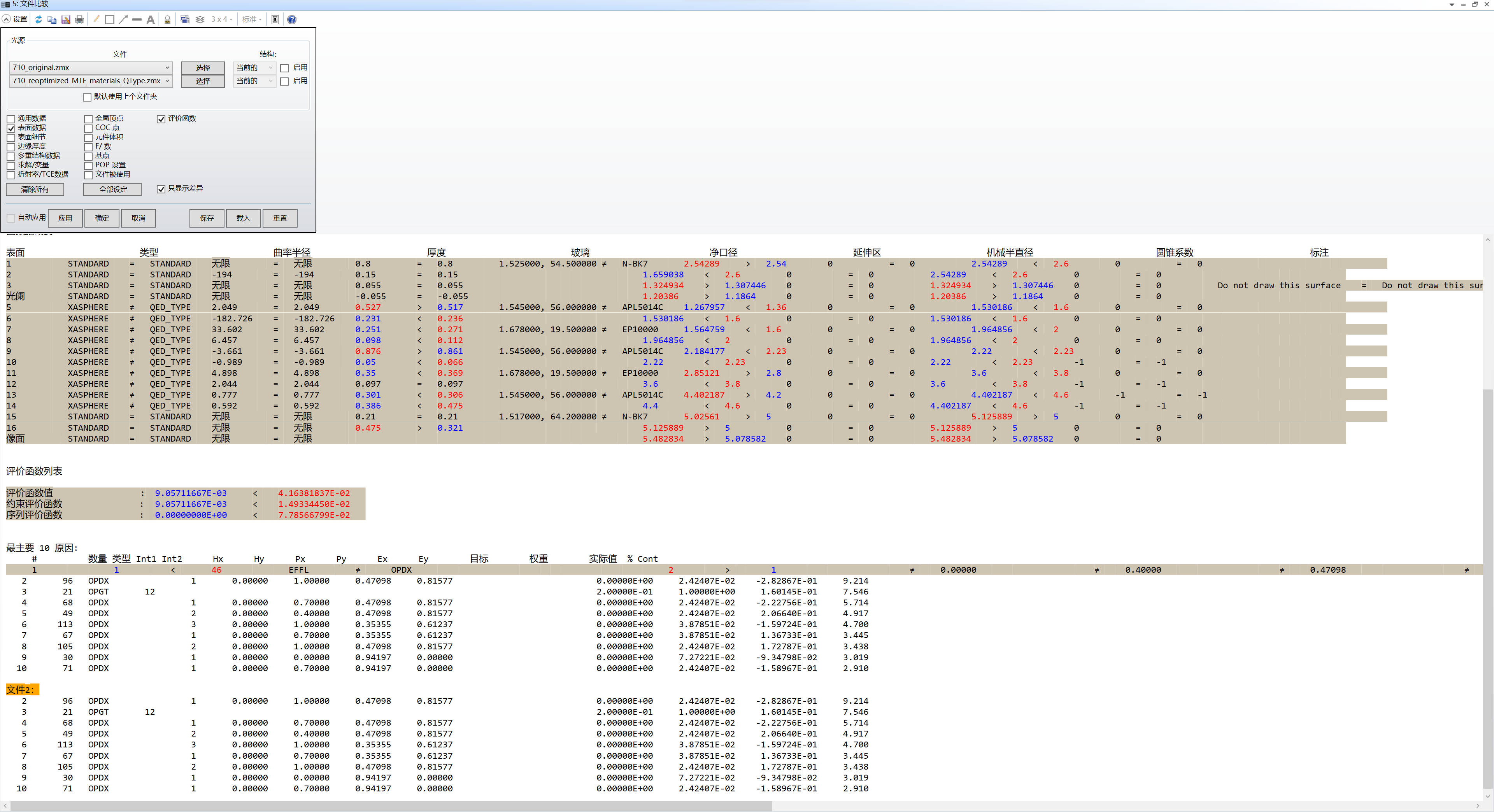Click the lock window icon

[167, 19]
